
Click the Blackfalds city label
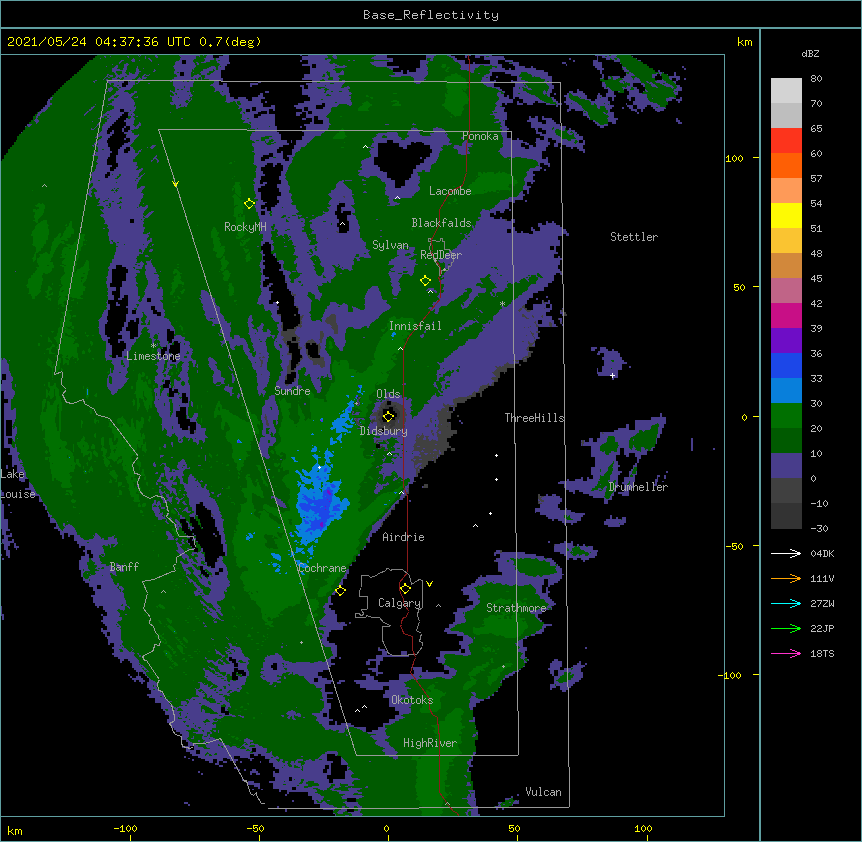click(441, 223)
